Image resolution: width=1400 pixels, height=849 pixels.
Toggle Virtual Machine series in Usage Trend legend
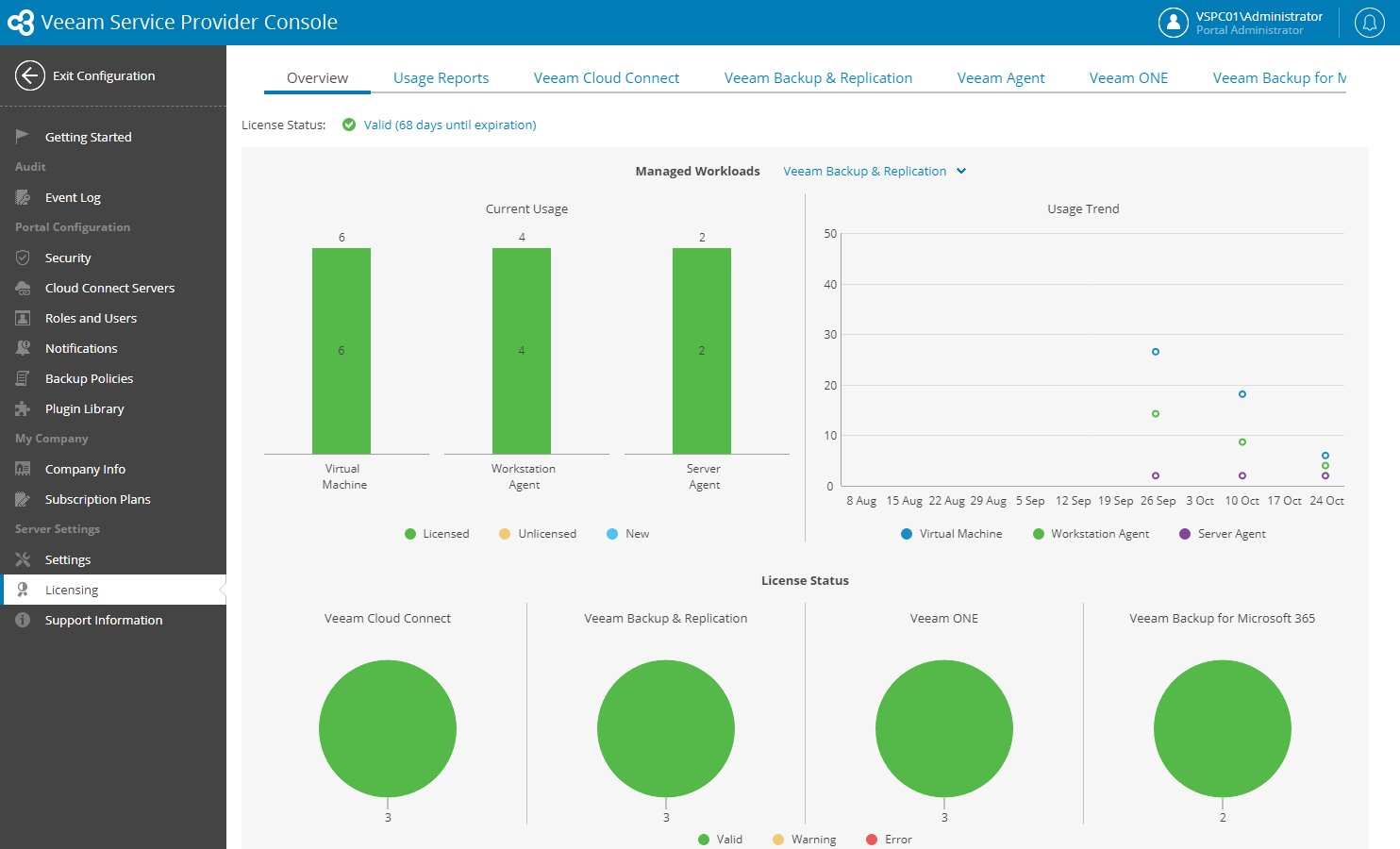(951, 534)
